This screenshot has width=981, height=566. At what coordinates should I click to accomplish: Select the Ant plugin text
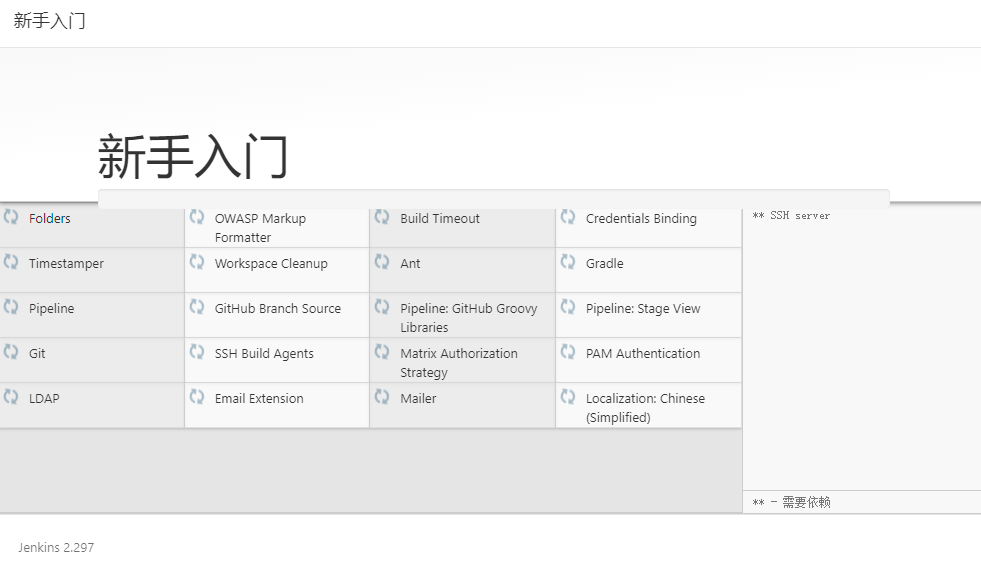tap(410, 263)
